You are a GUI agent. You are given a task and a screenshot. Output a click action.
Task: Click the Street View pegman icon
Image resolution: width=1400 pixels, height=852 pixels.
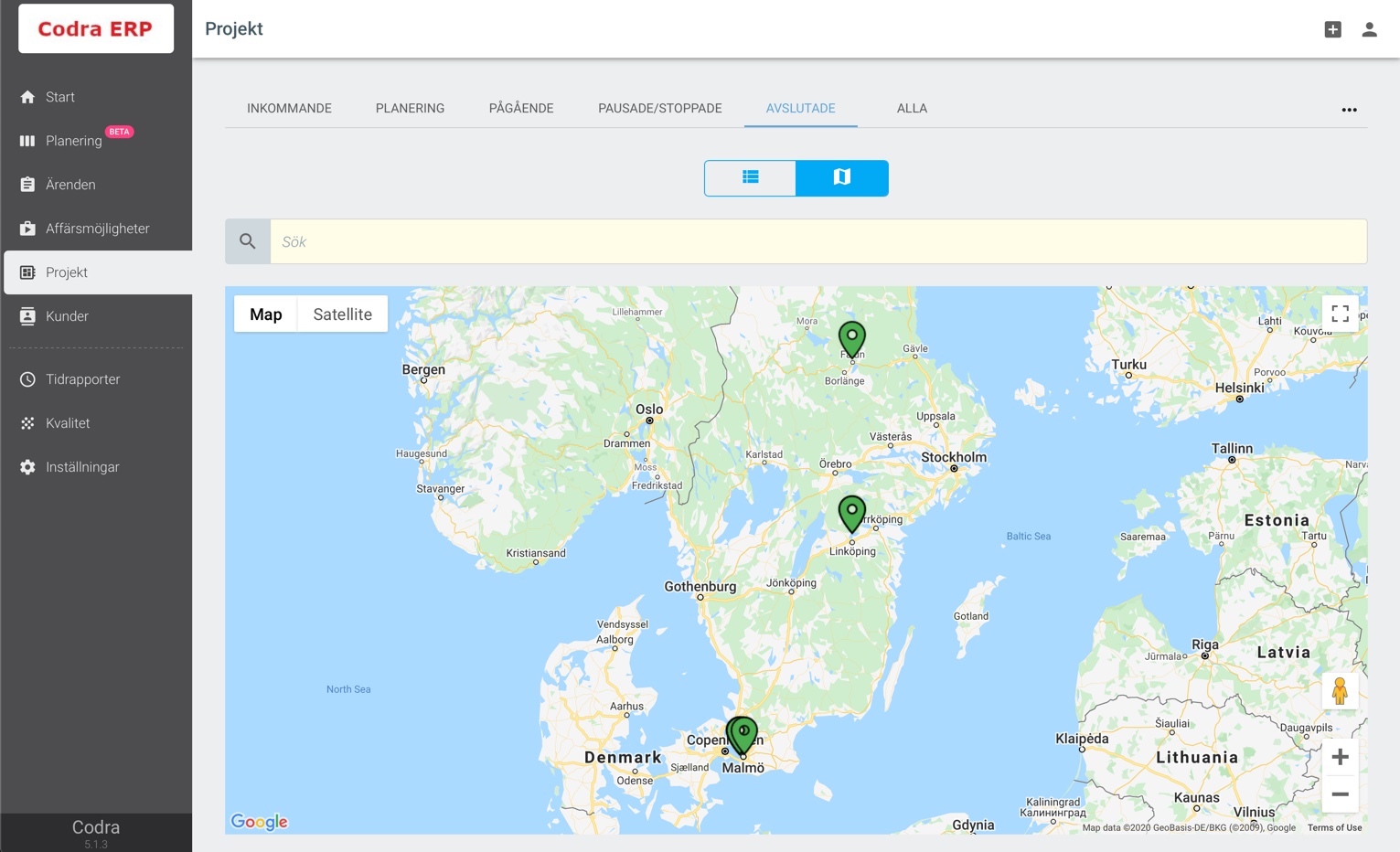click(x=1340, y=690)
